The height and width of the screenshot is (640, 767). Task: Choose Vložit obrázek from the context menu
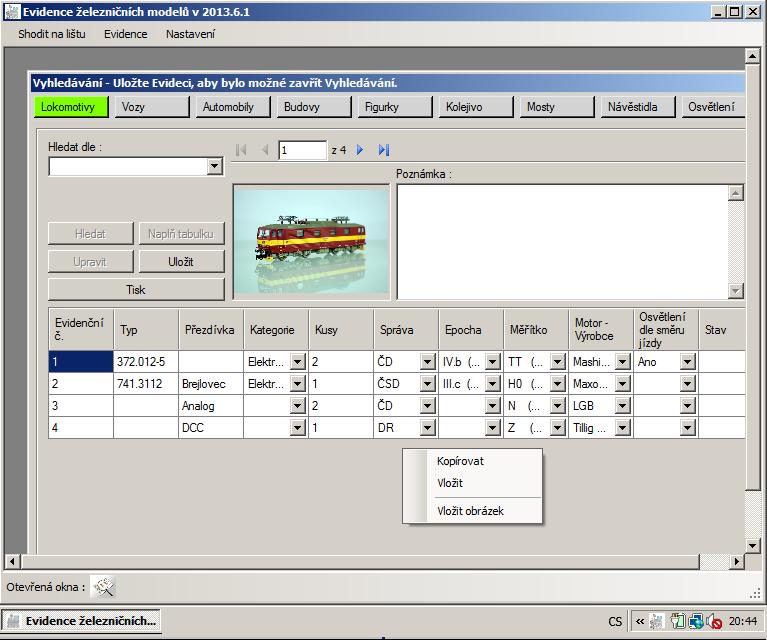coord(470,511)
